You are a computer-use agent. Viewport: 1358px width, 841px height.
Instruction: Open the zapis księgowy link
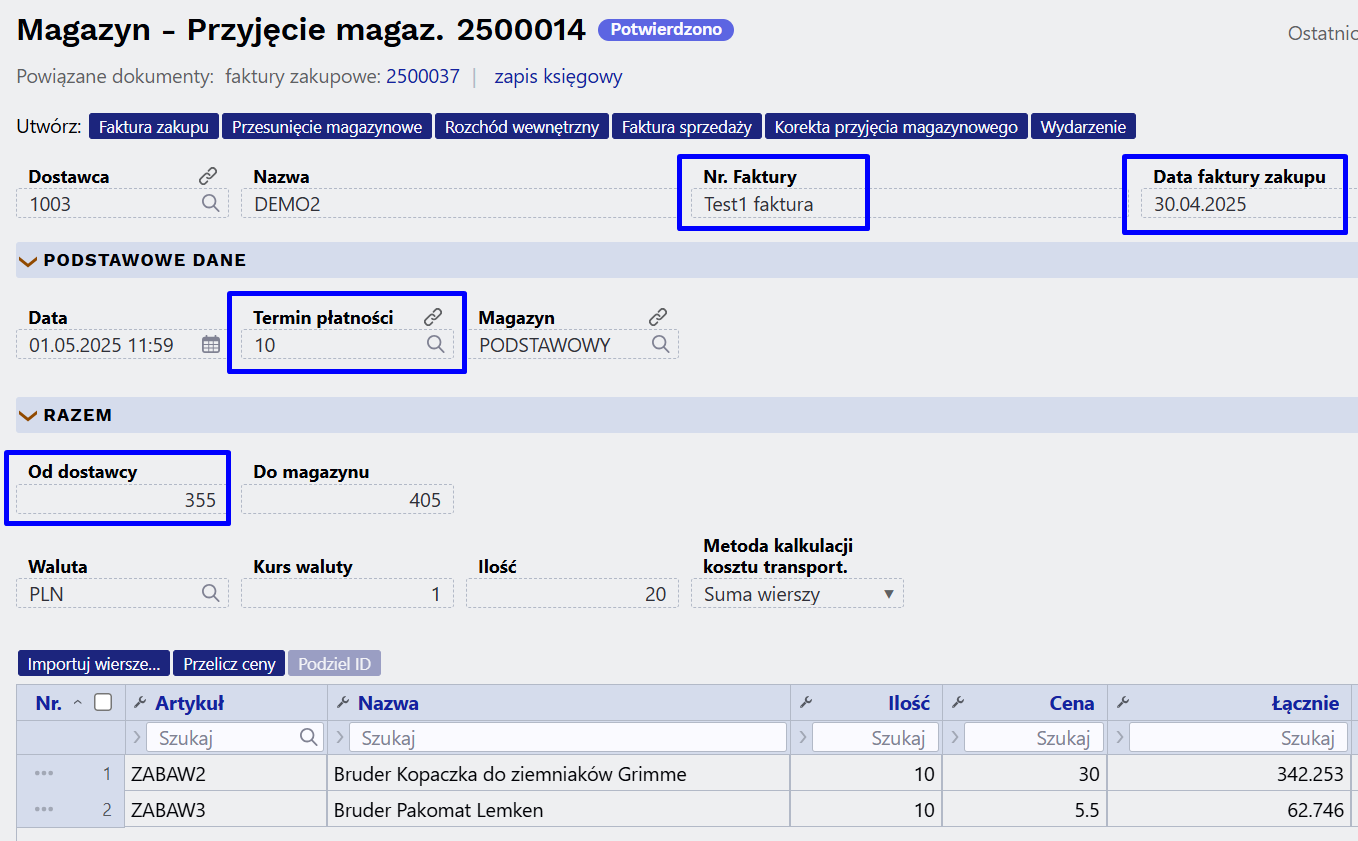[x=558, y=77]
